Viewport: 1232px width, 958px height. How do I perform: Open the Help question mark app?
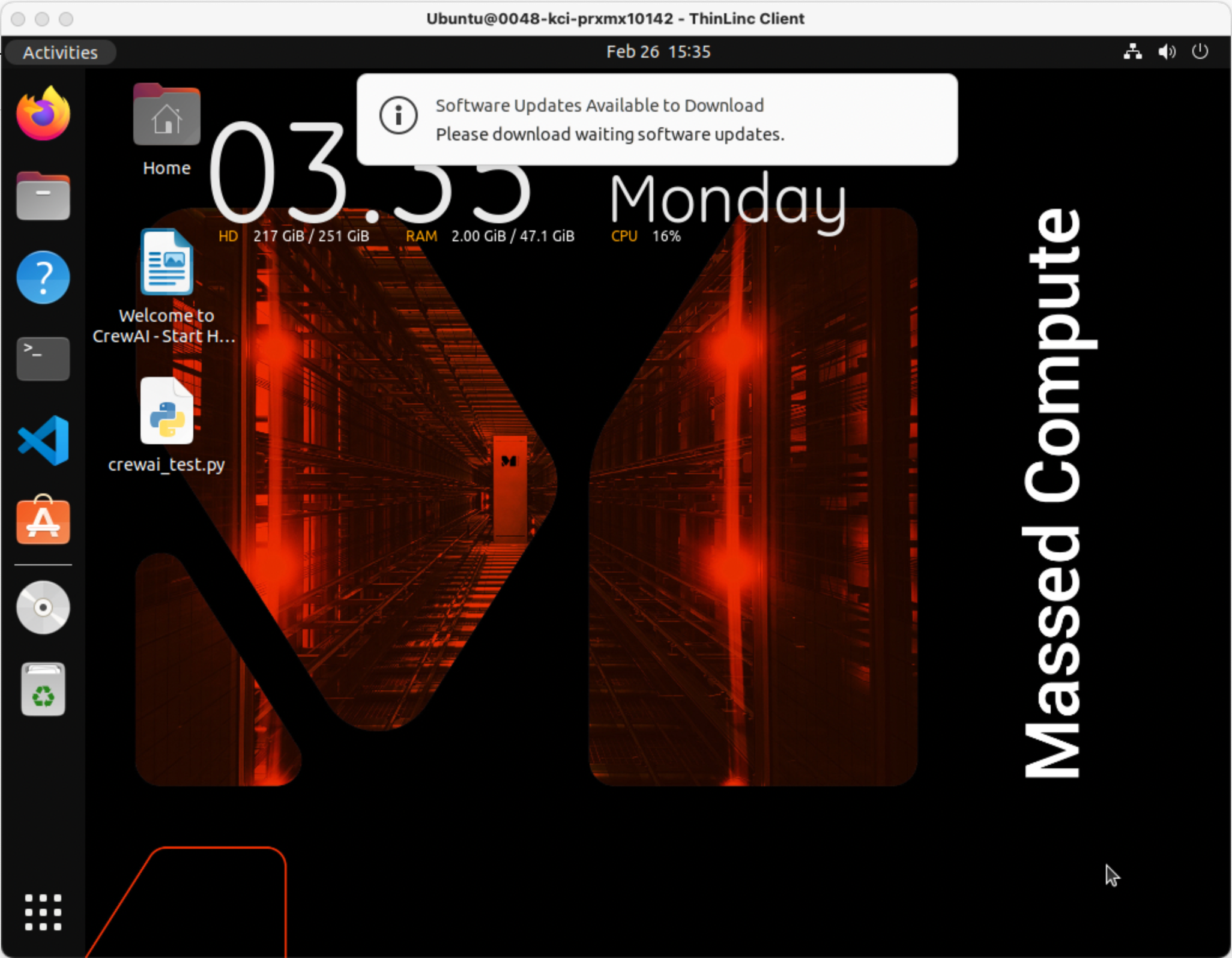point(43,277)
